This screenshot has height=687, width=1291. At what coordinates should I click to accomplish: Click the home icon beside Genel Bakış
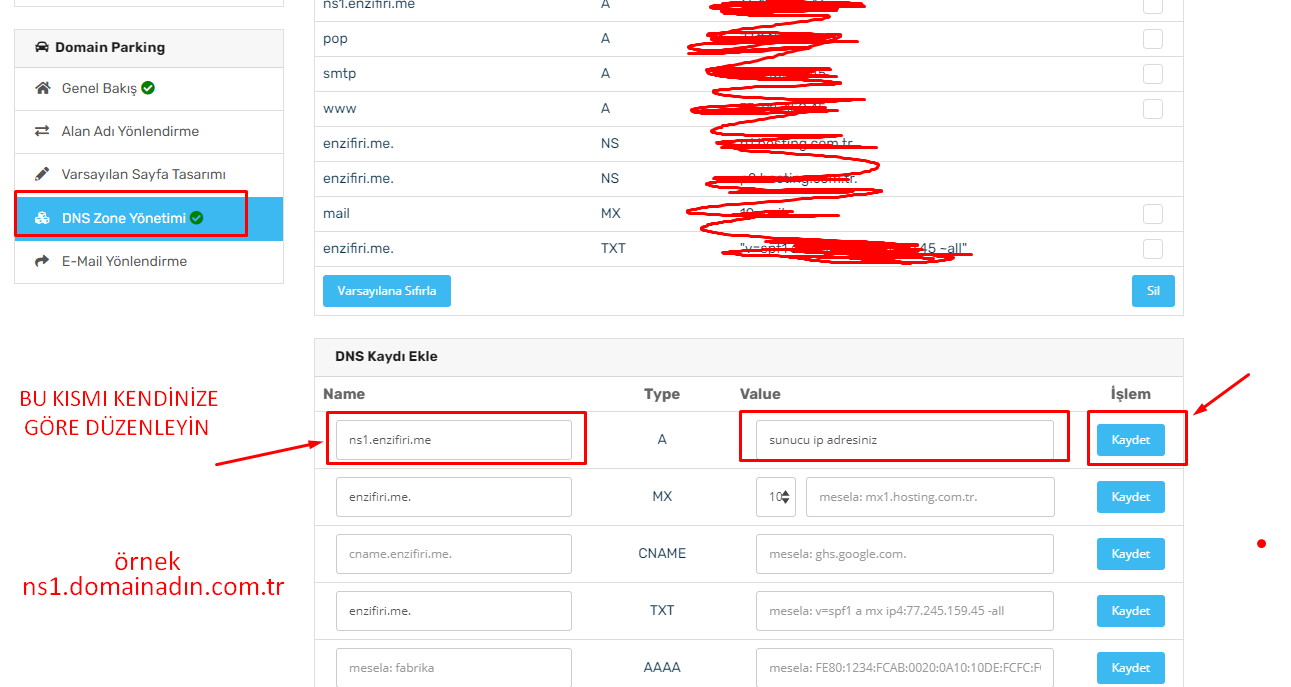[x=42, y=88]
